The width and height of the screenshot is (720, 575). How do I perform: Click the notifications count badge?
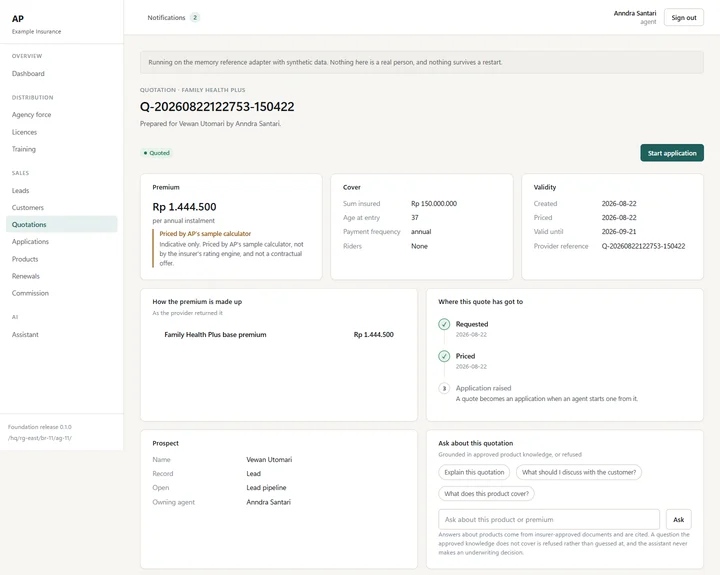pyautogui.click(x=195, y=17)
